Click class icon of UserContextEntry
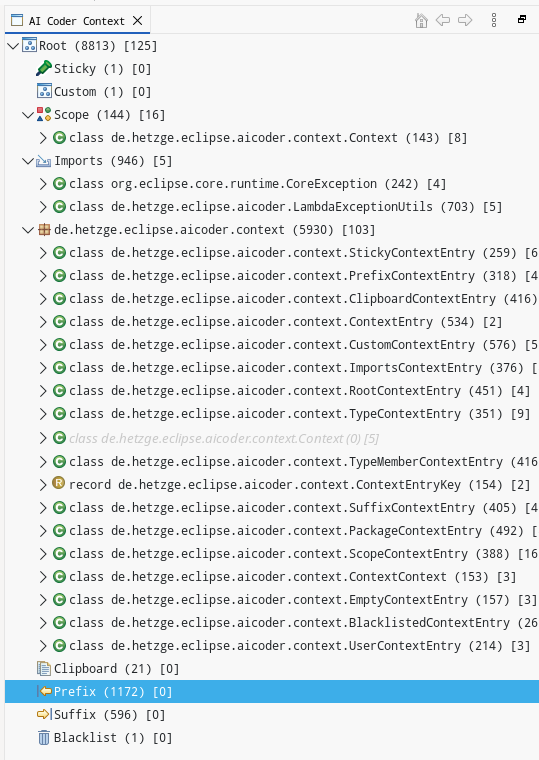 point(59,645)
